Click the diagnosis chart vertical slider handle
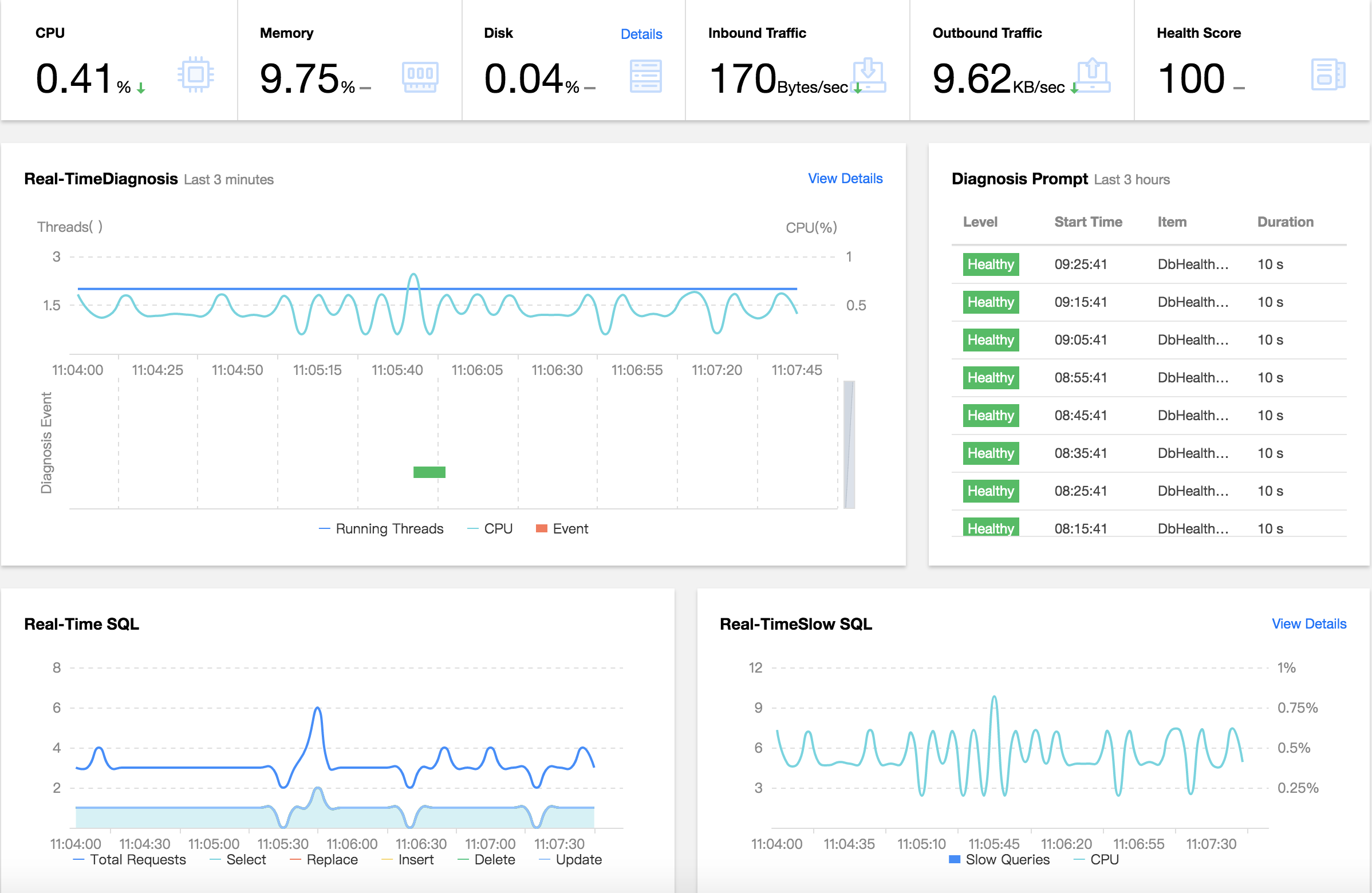The image size is (1372, 893). pos(849,445)
